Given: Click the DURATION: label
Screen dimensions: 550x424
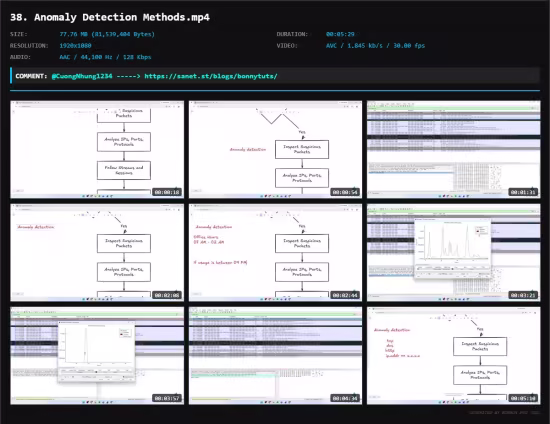Looking at the screenshot, I should 292,34.
